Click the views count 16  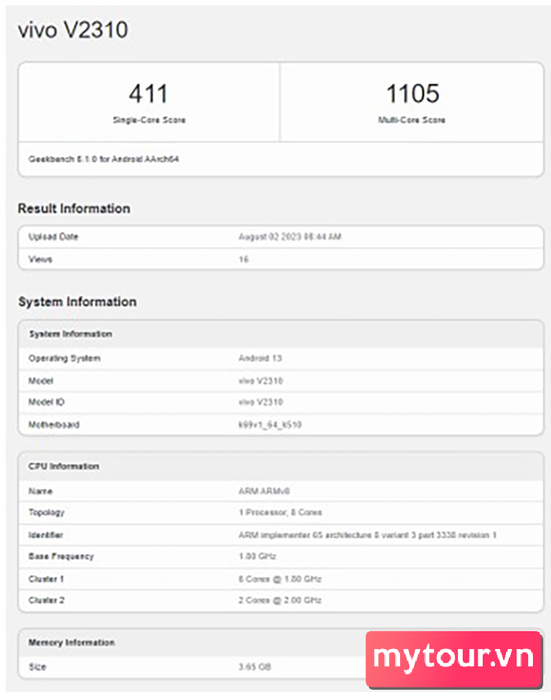click(243, 259)
